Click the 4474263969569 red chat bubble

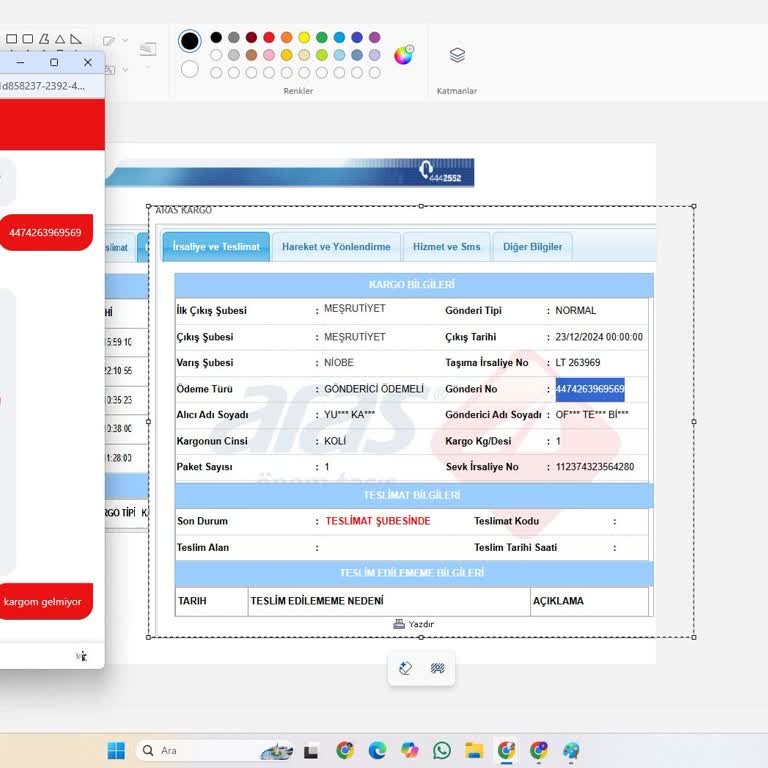coord(45,232)
